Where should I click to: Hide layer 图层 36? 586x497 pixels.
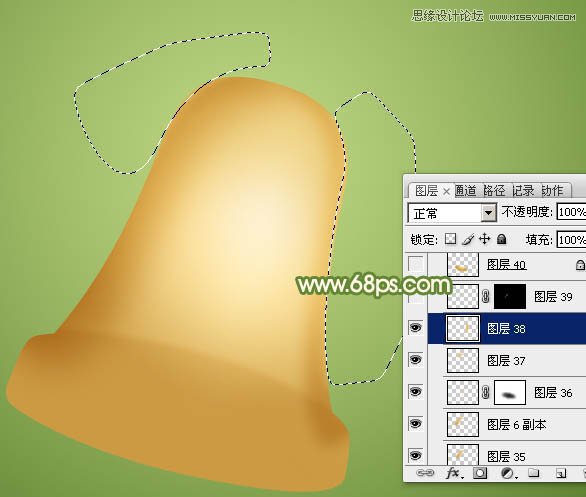point(416,392)
